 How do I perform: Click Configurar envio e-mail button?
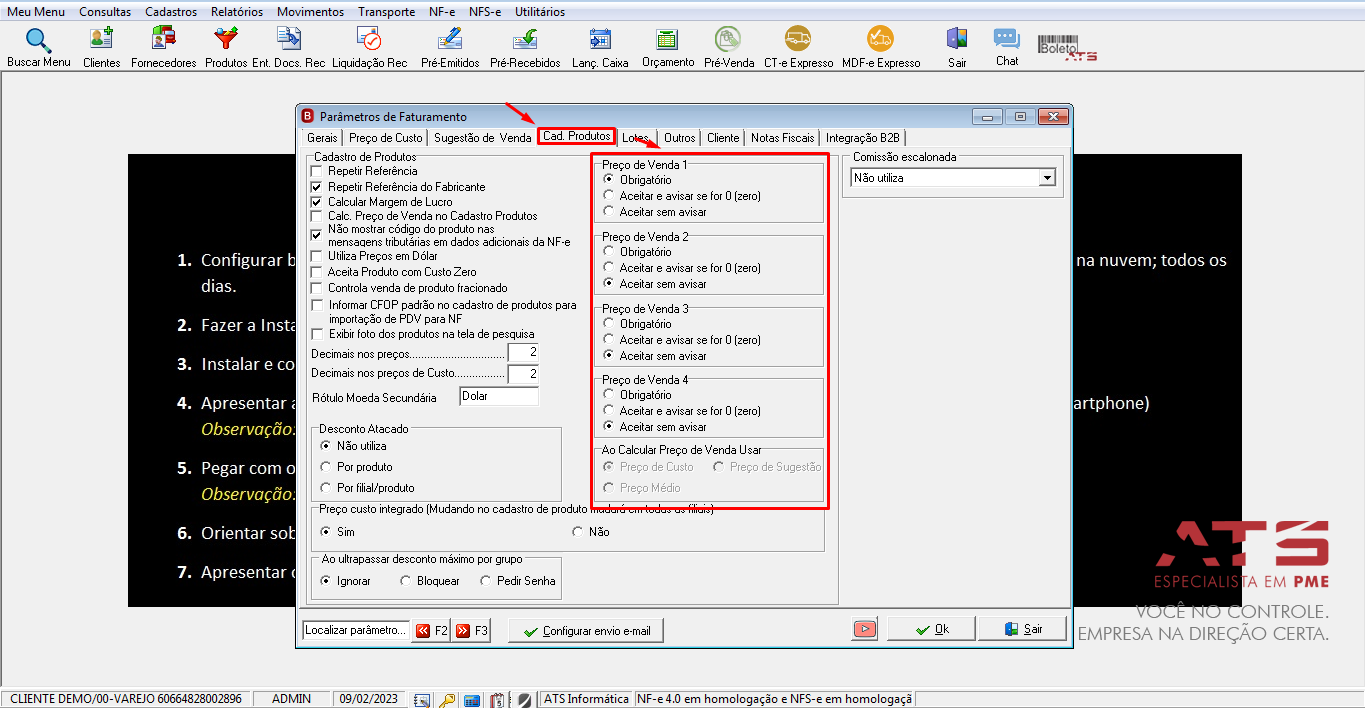pos(586,631)
